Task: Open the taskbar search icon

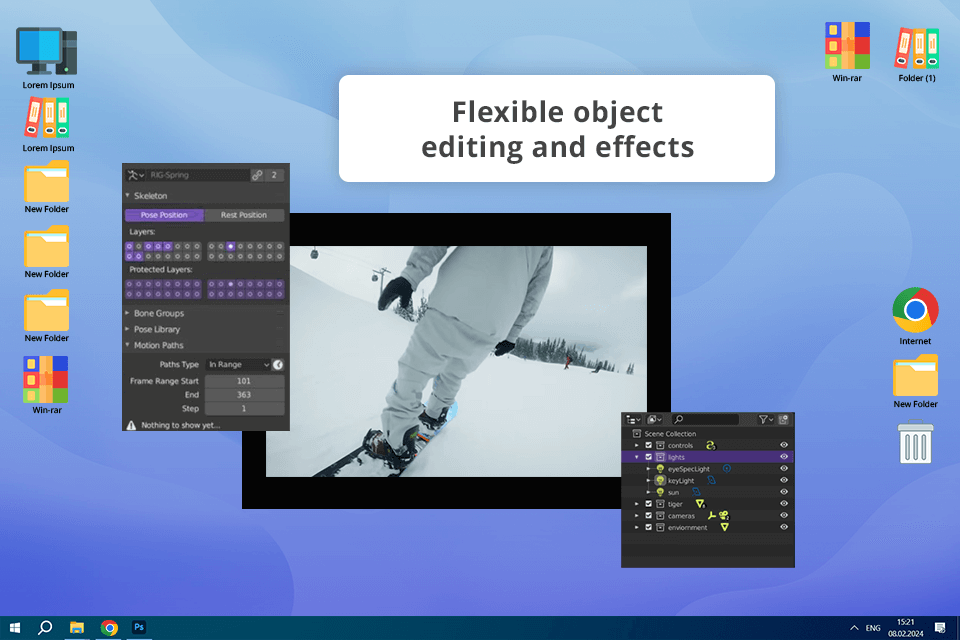Action: tap(45, 627)
